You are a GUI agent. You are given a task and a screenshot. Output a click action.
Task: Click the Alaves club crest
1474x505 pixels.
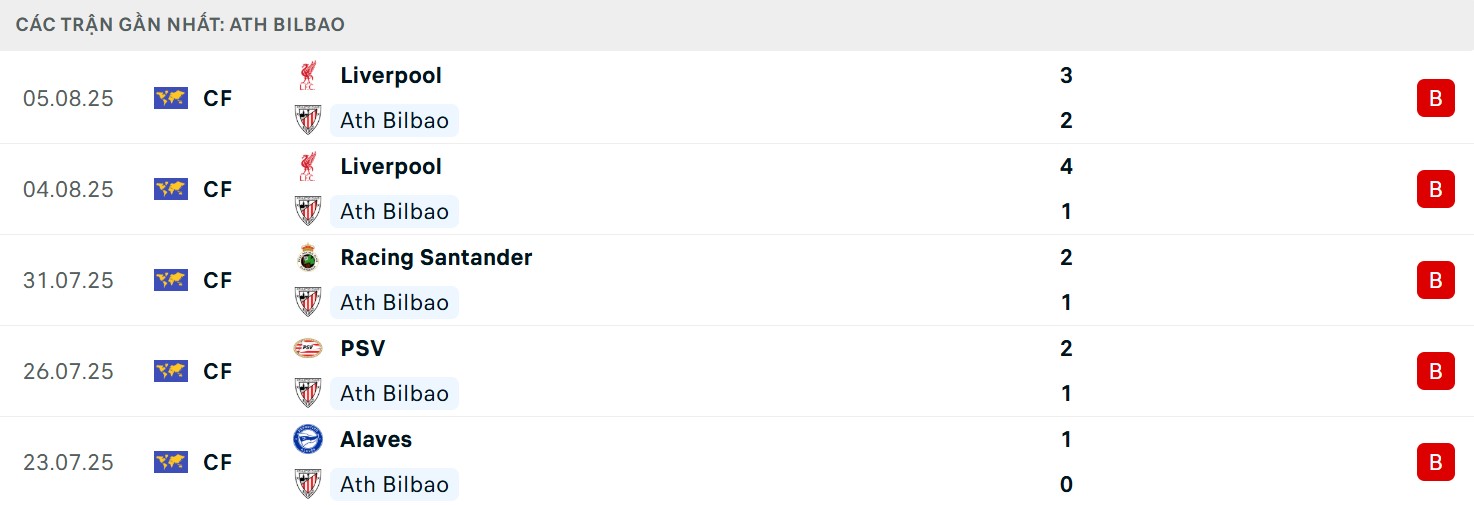[307, 440]
